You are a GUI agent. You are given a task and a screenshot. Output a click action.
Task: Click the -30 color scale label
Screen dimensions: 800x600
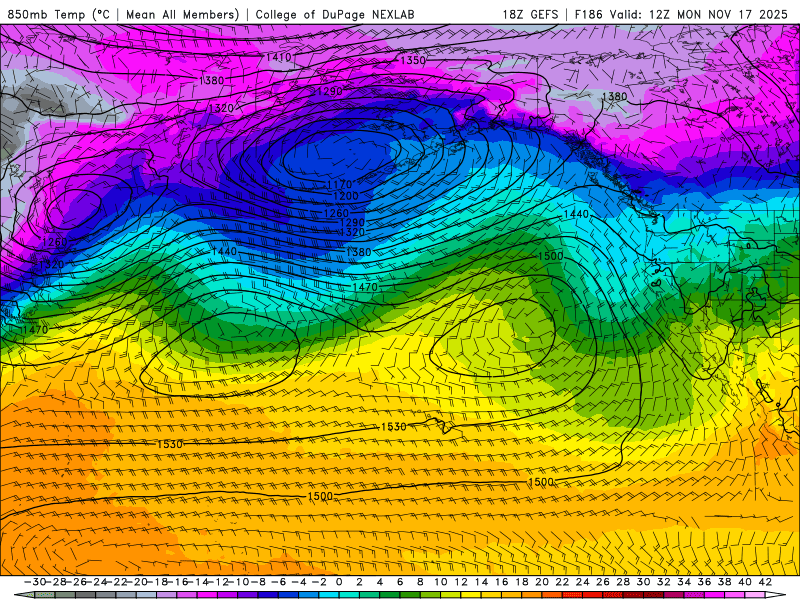[x=36, y=582]
